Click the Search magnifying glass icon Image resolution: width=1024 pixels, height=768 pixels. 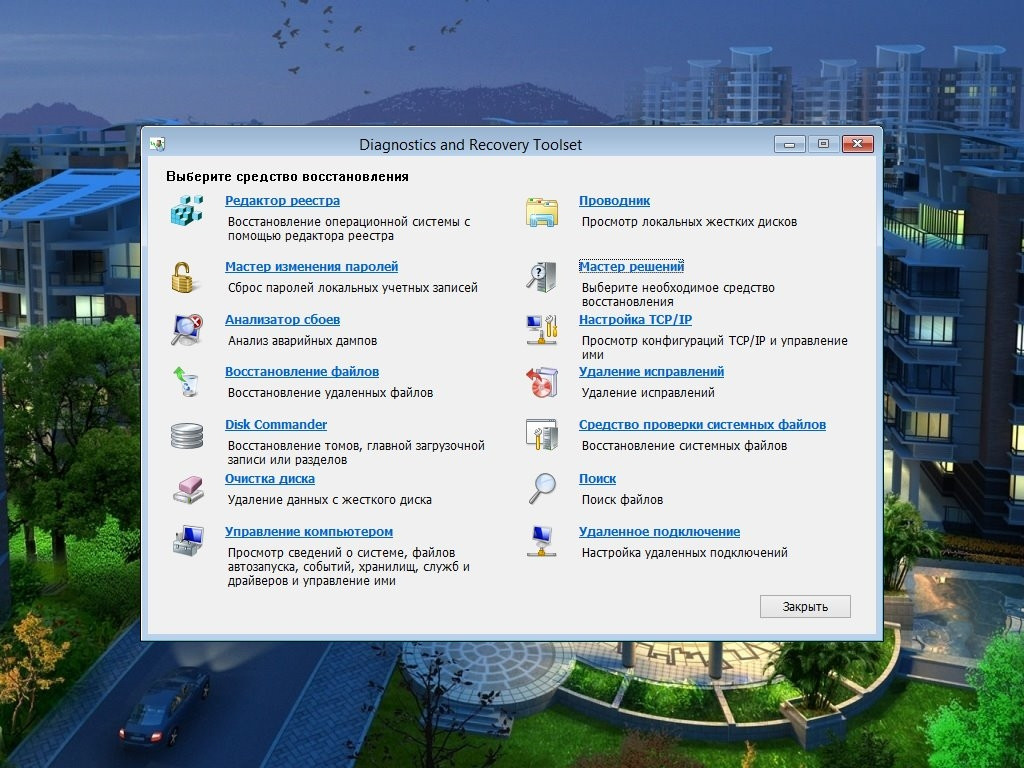click(542, 488)
